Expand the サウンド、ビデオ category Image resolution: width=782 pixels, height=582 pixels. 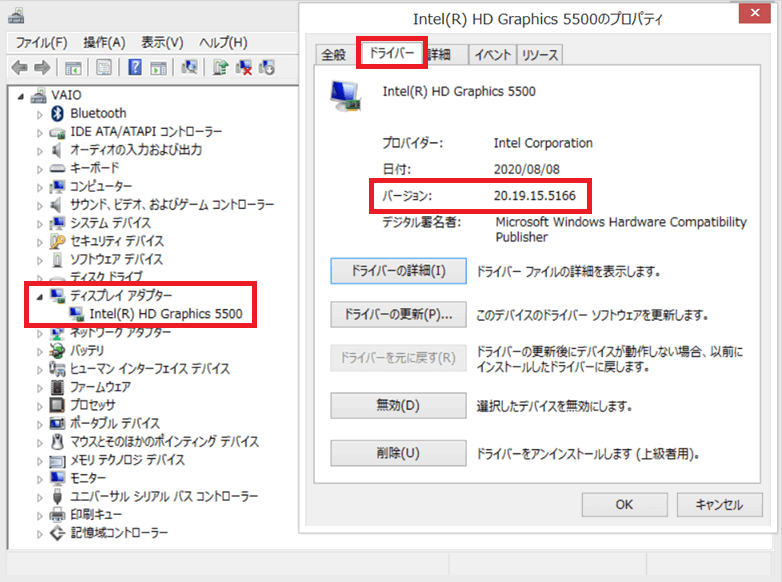(40, 205)
